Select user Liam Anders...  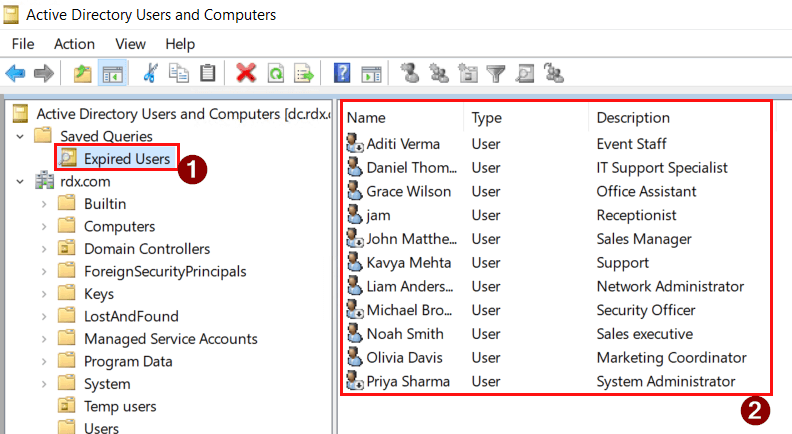pyautogui.click(x=410, y=286)
